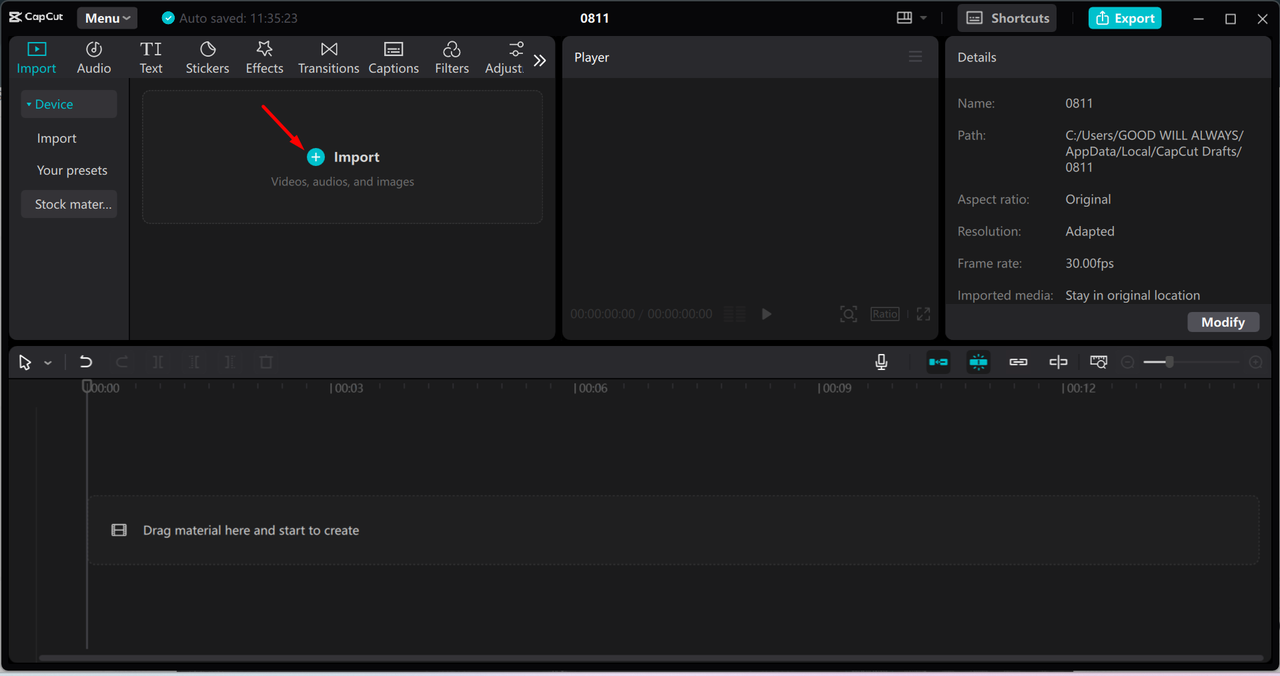Click Stay in original location text
The width and height of the screenshot is (1280, 676).
point(1133,295)
